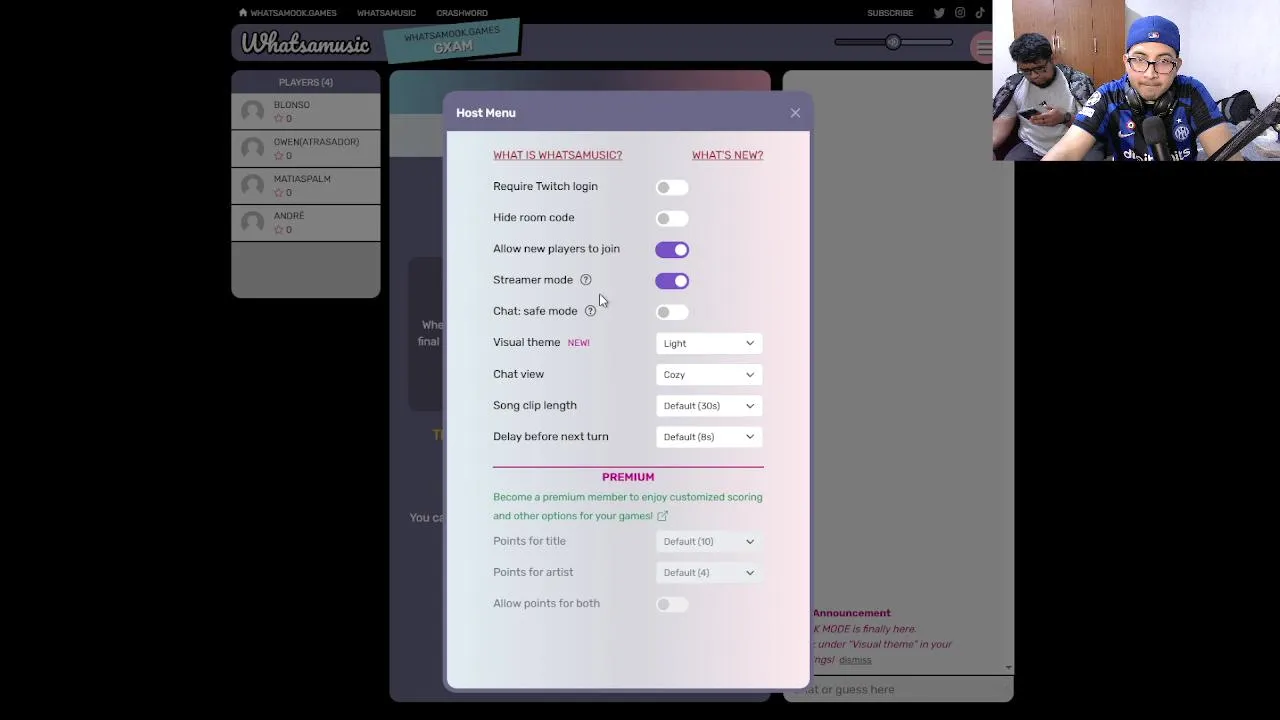
Task: Open the Instagram icon link
Action: [x=960, y=13]
